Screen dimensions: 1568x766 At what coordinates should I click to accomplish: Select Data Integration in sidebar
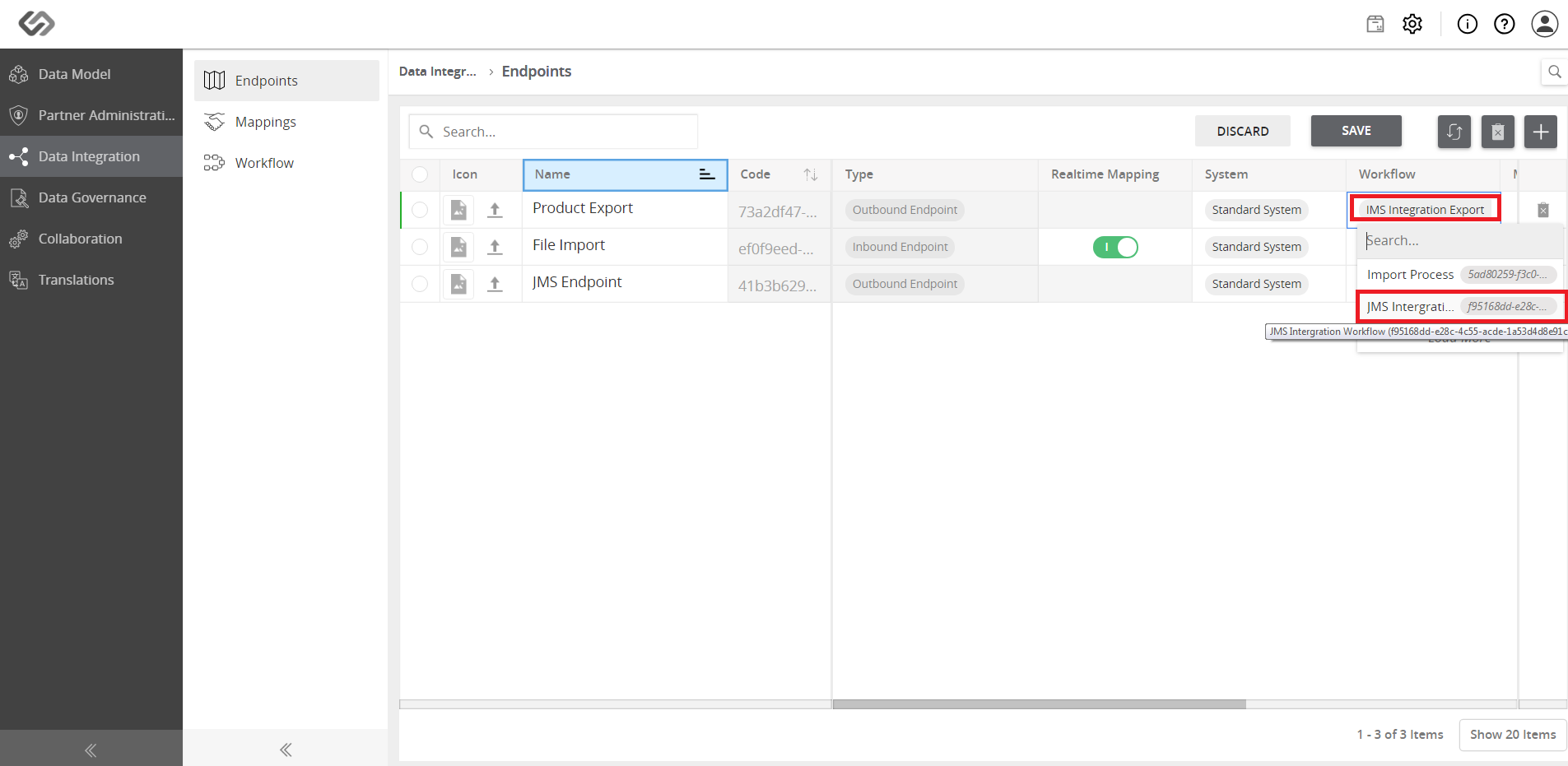tap(91, 156)
